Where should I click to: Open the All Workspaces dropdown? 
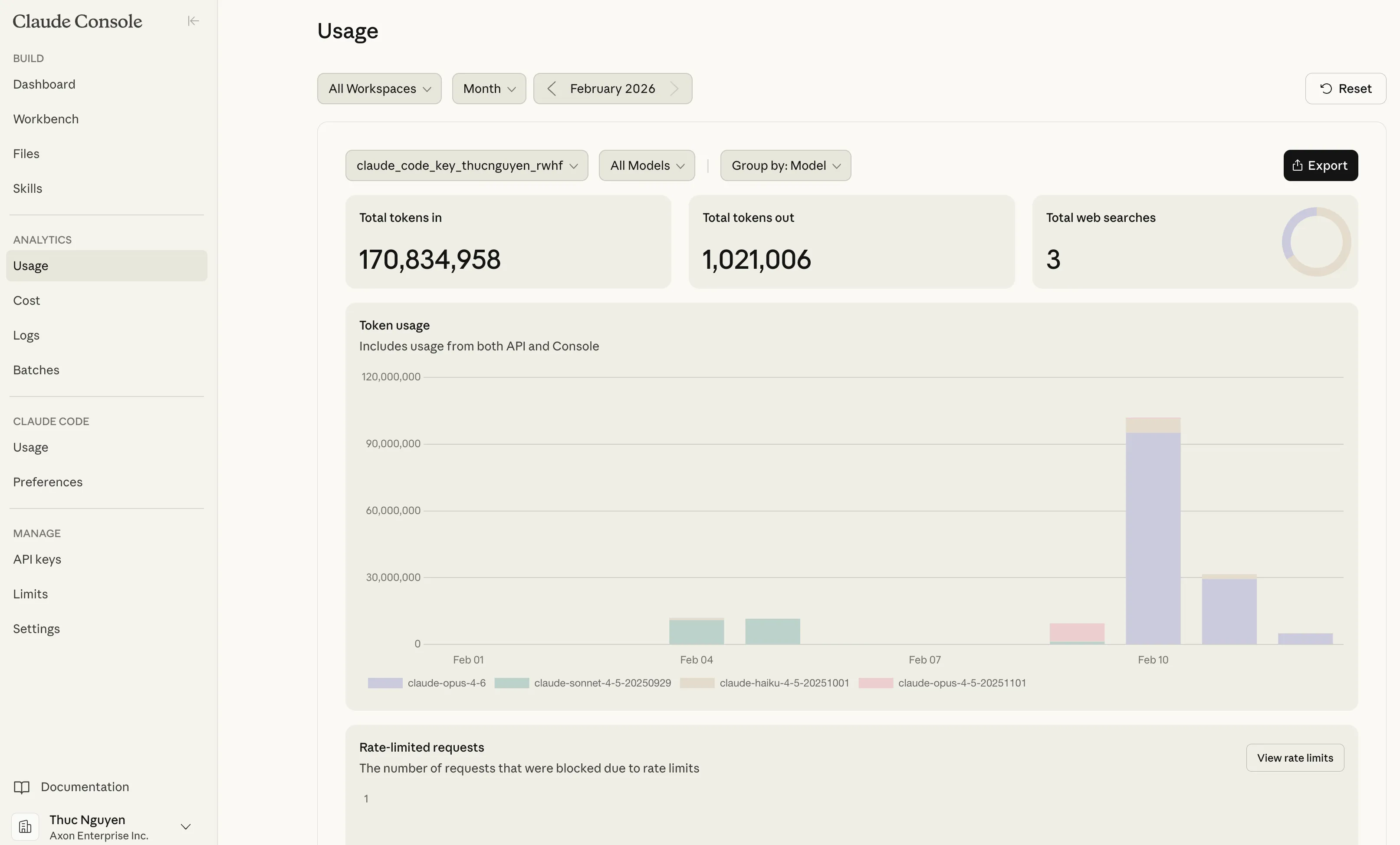(379, 89)
